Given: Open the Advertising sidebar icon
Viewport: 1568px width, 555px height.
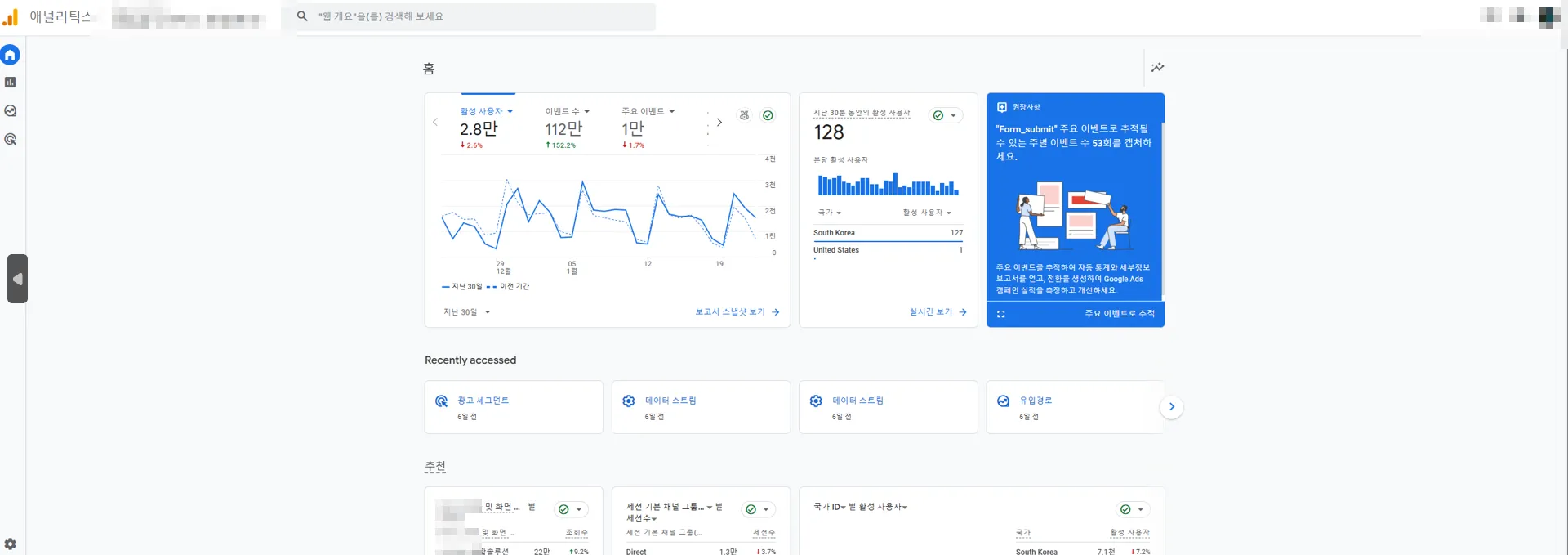Looking at the screenshot, I should 11,140.
